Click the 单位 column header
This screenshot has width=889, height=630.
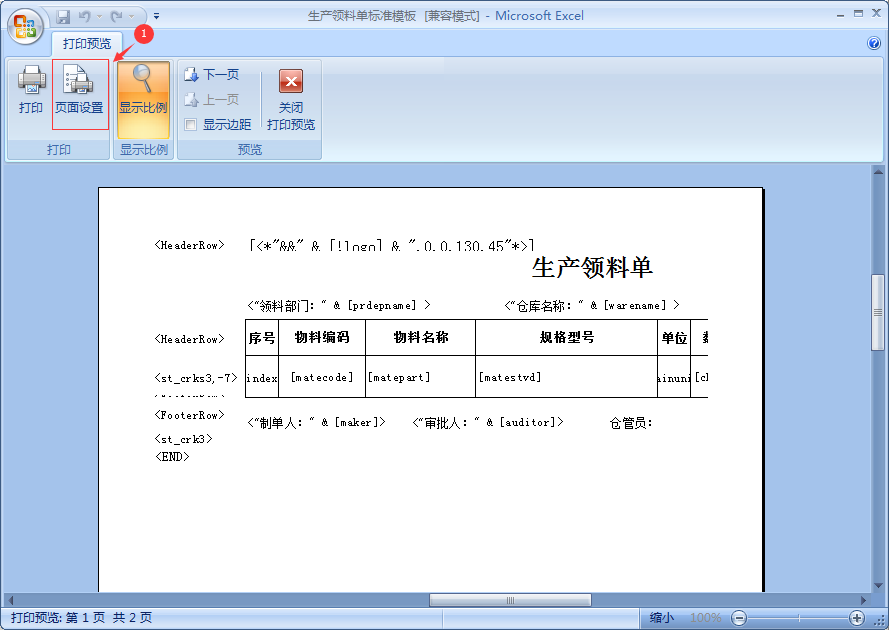(x=674, y=338)
